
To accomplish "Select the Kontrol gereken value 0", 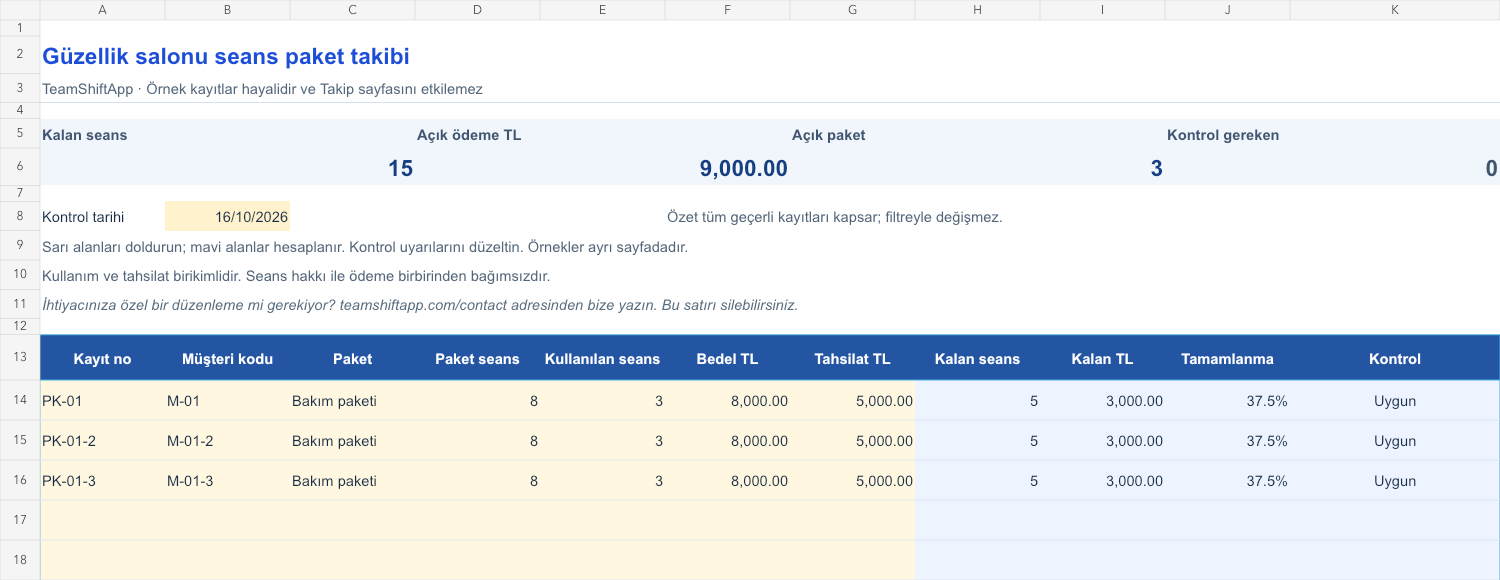I will coord(1491,168).
